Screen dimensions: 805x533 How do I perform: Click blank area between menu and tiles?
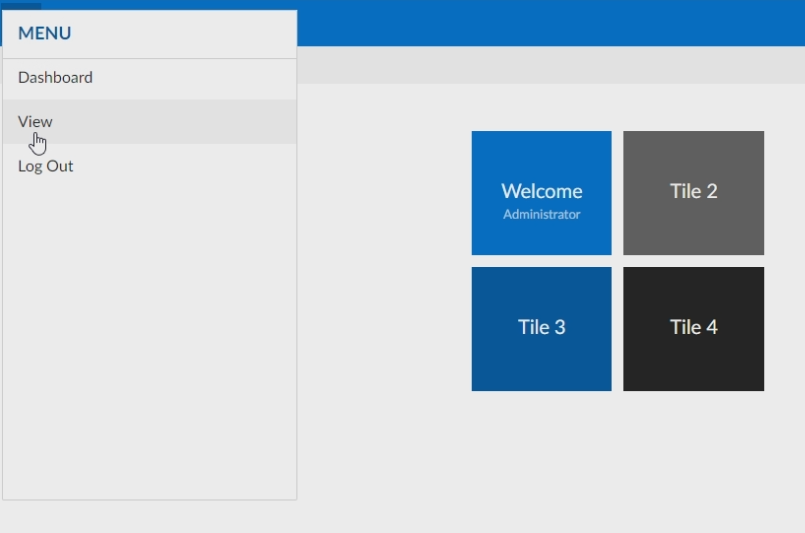tap(384, 260)
